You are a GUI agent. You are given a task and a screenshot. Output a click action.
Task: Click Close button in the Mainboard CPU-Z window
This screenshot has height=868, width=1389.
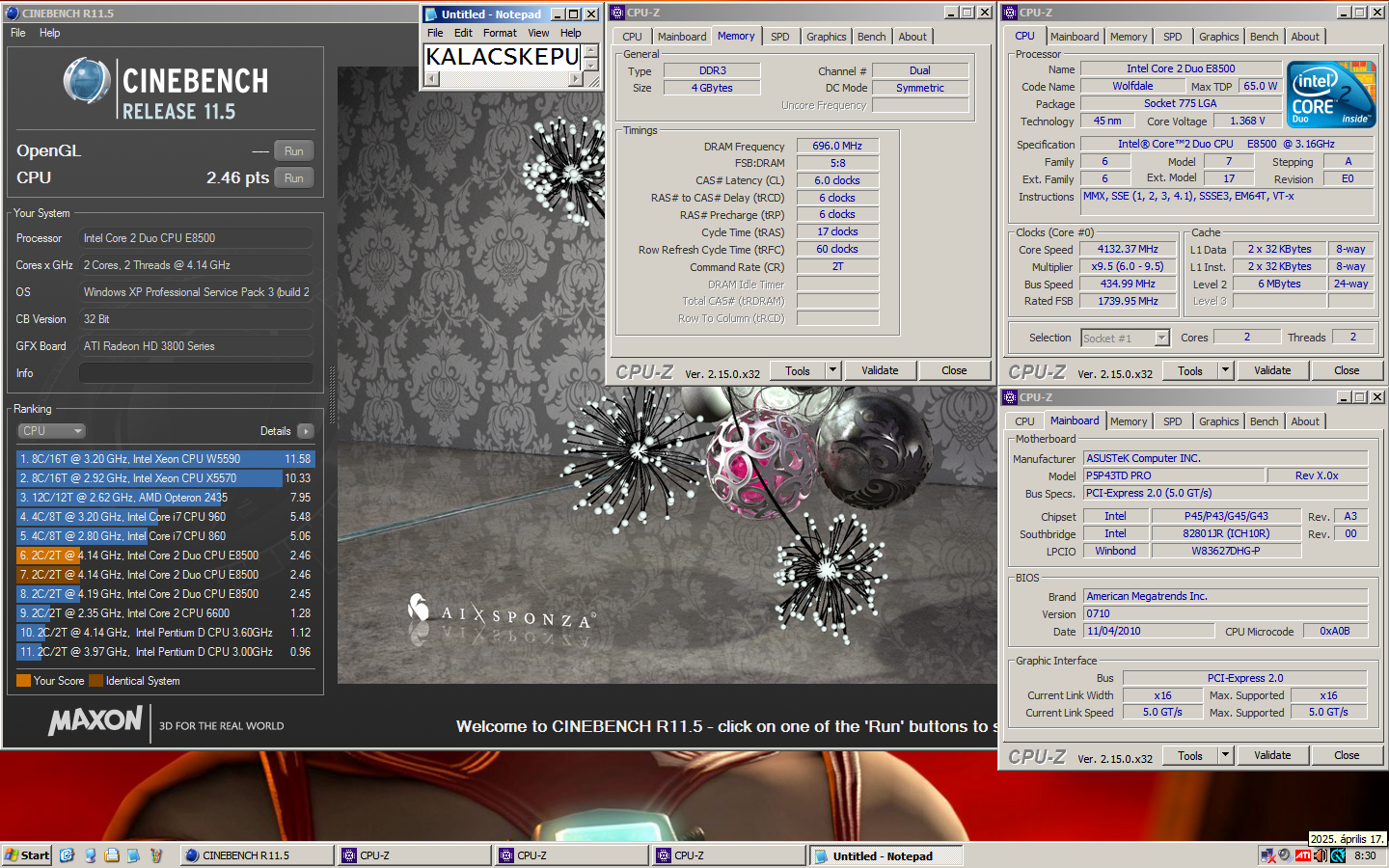[1347, 755]
